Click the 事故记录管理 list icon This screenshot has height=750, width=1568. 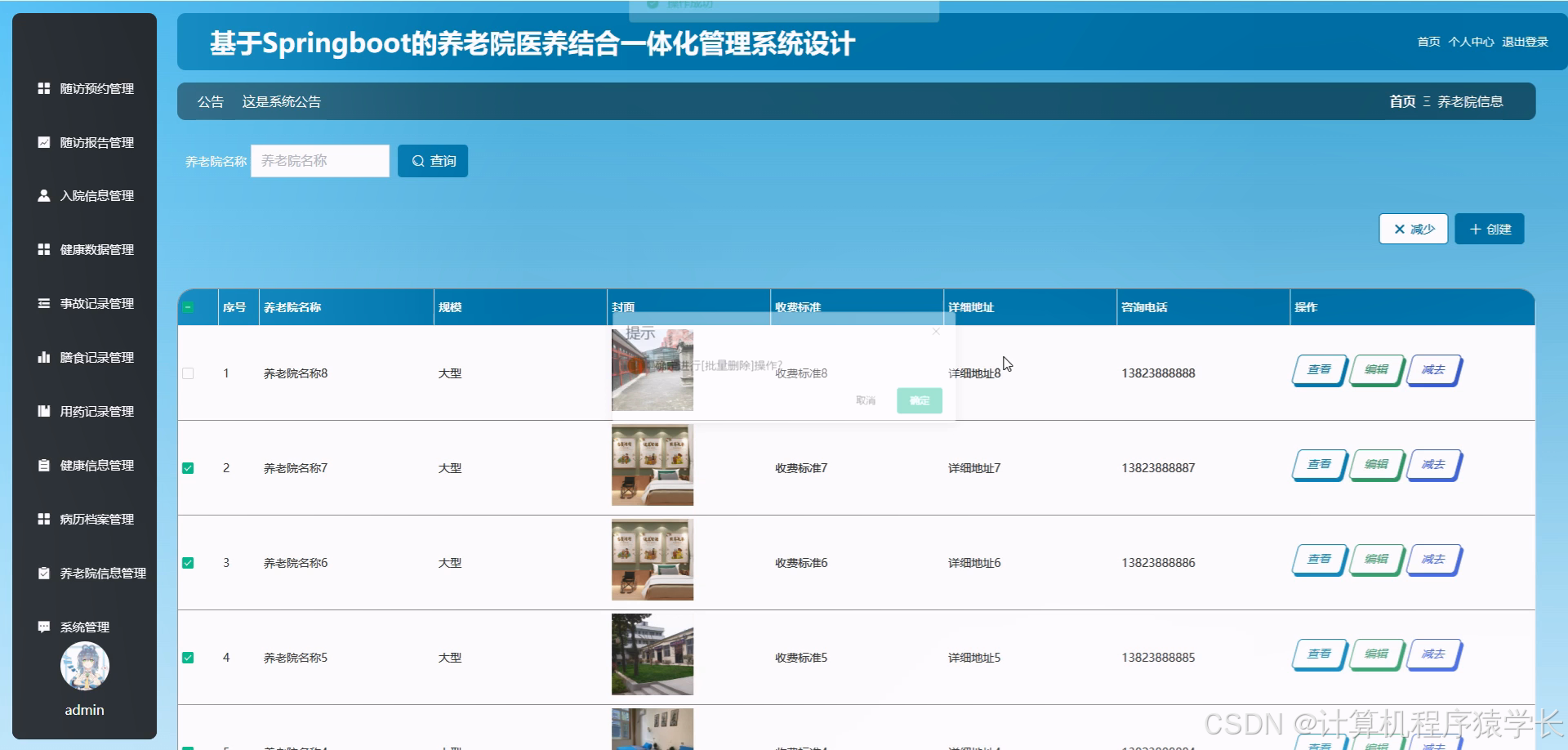click(x=44, y=304)
